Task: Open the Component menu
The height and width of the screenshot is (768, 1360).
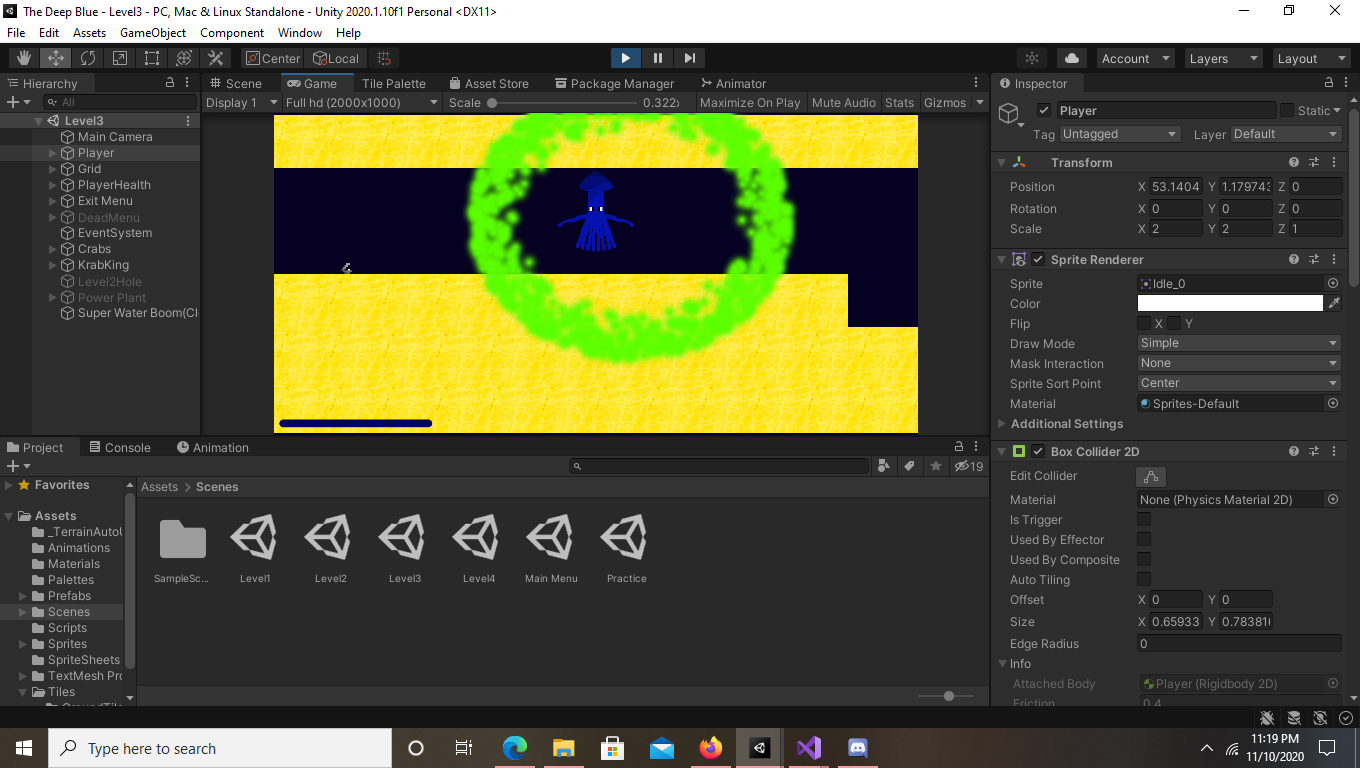Action: pyautogui.click(x=232, y=33)
